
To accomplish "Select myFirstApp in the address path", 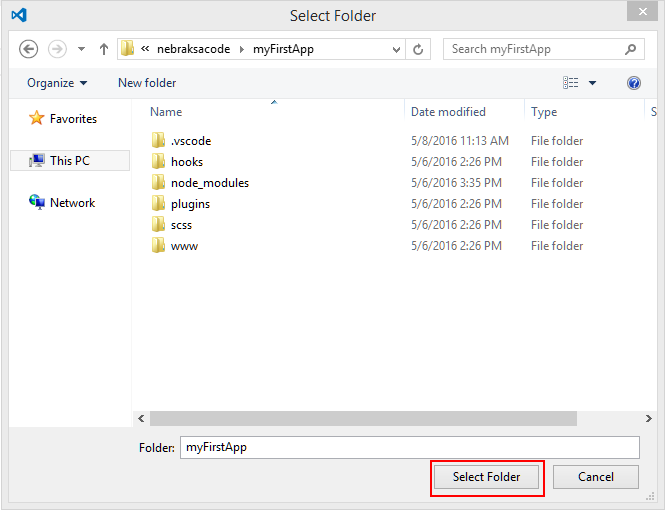I will (x=283, y=50).
